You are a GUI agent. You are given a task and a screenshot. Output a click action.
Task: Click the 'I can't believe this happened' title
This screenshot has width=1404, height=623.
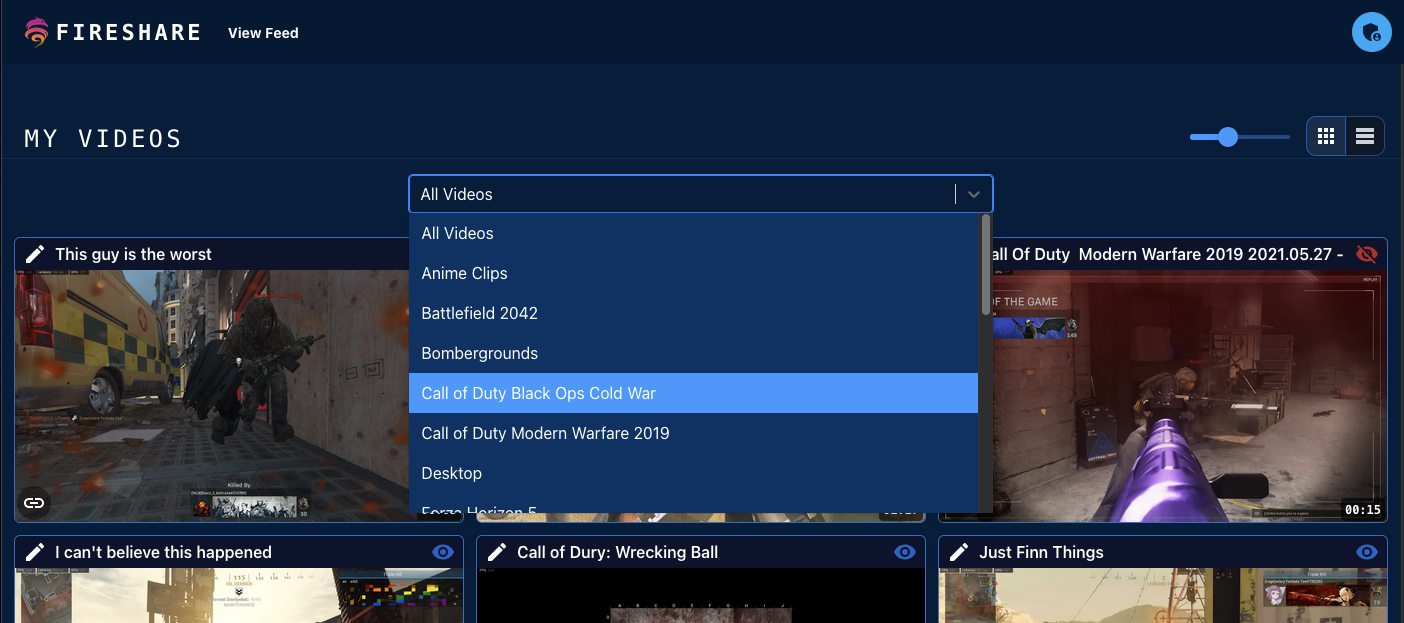pos(163,552)
